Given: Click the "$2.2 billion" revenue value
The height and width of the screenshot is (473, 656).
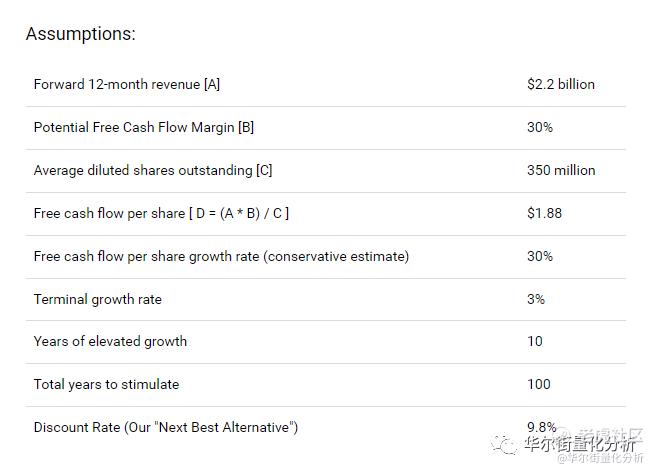Looking at the screenshot, I should click(x=560, y=84).
